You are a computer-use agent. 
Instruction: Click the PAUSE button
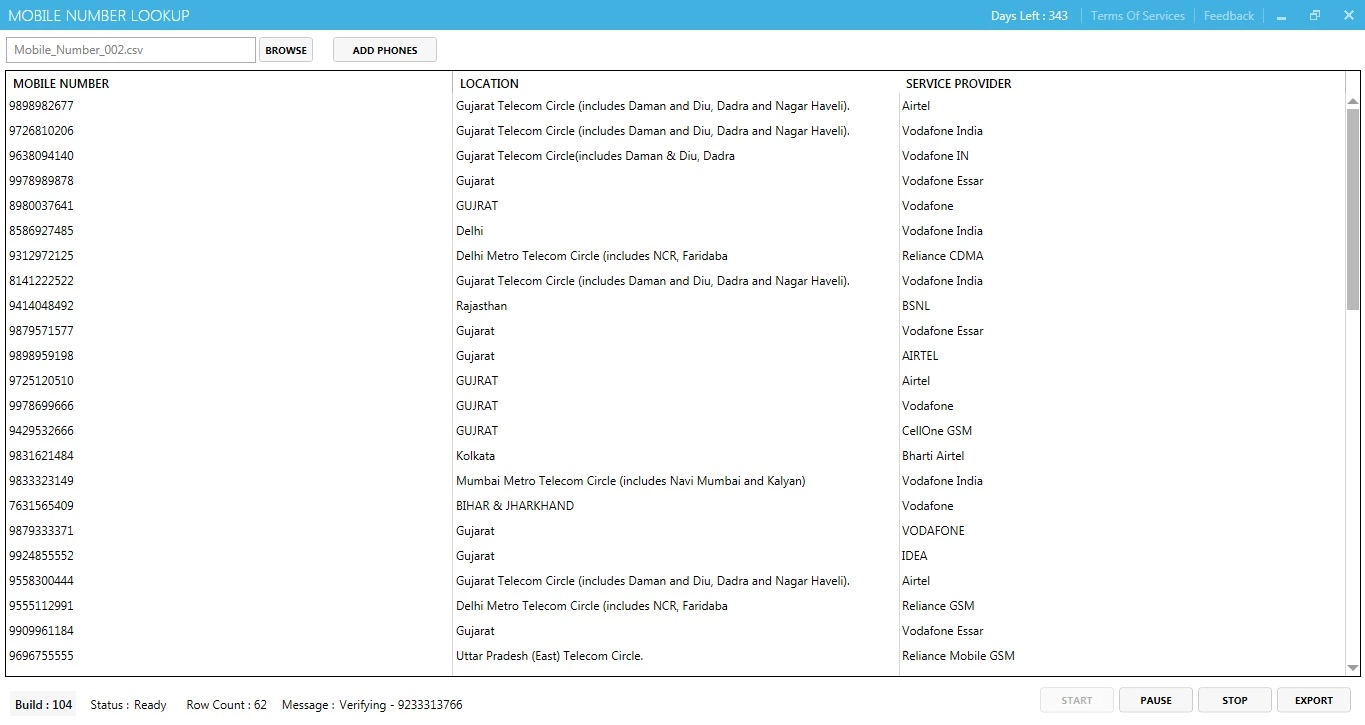click(x=1155, y=700)
